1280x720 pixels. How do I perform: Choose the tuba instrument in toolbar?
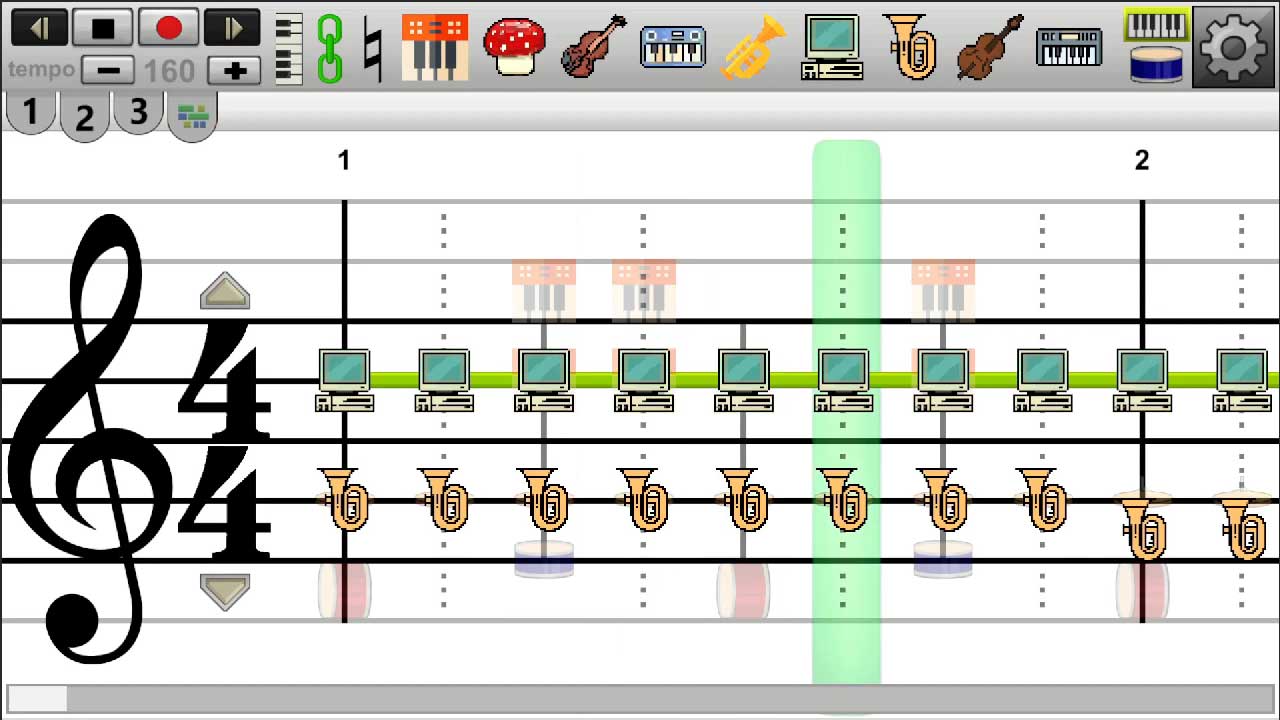point(910,47)
